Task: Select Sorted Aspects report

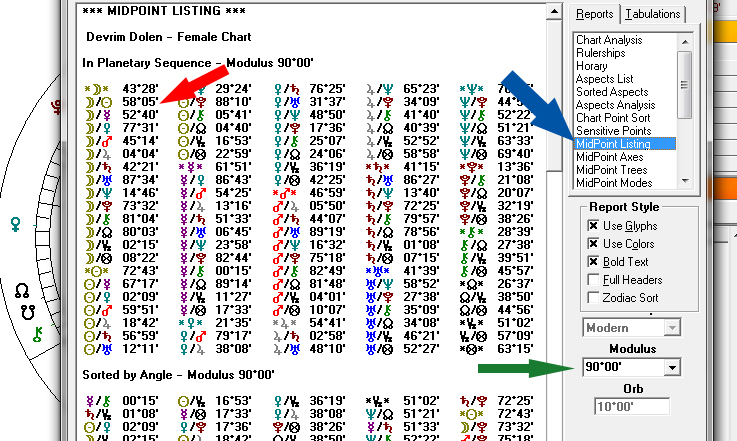Action: tap(612, 92)
